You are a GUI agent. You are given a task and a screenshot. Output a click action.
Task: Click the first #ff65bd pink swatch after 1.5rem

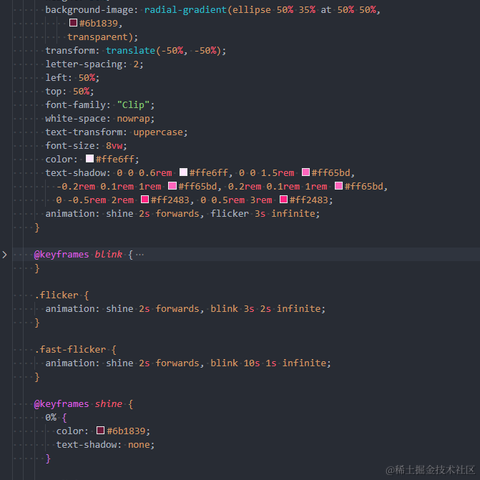pos(306,172)
